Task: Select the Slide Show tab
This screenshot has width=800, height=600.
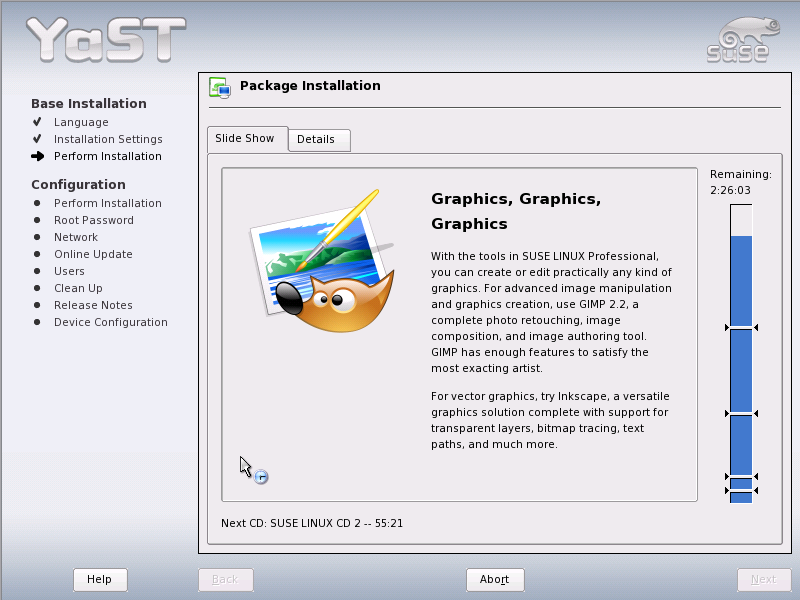Action: (247, 139)
